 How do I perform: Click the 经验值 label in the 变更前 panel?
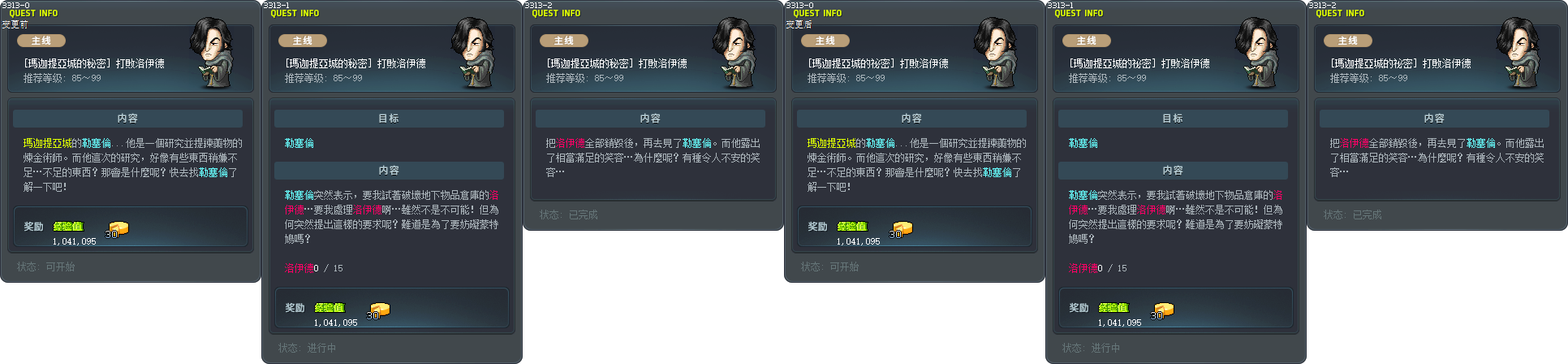(x=67, y=227)
